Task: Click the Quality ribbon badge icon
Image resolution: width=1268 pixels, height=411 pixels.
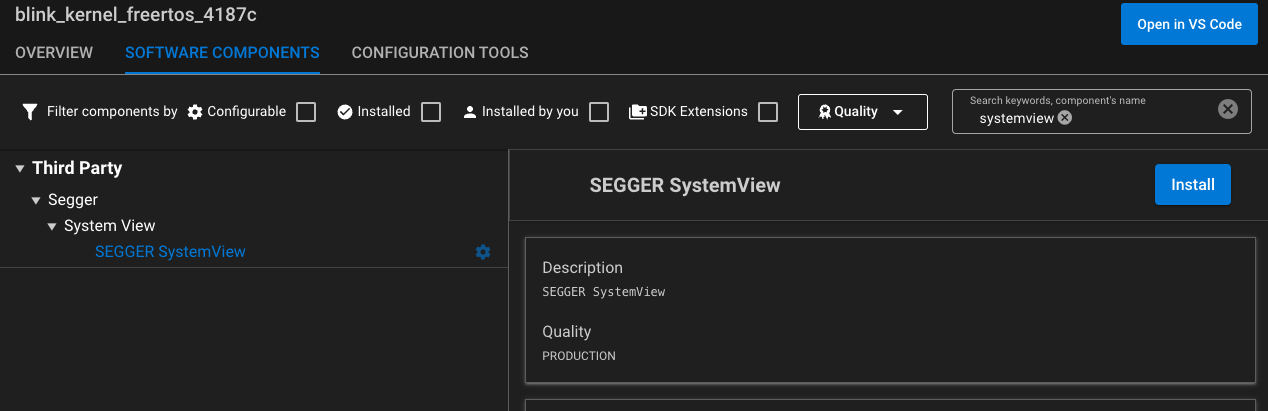Action: tap(823, 112)
